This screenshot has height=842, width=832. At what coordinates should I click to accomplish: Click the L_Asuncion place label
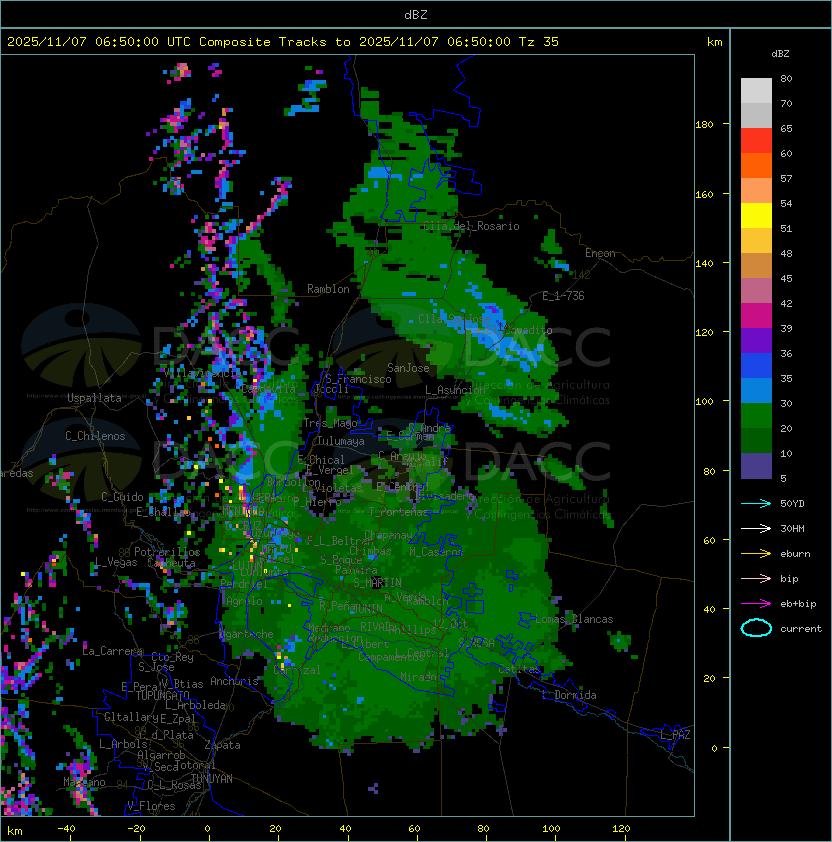[x=455, y=390]
